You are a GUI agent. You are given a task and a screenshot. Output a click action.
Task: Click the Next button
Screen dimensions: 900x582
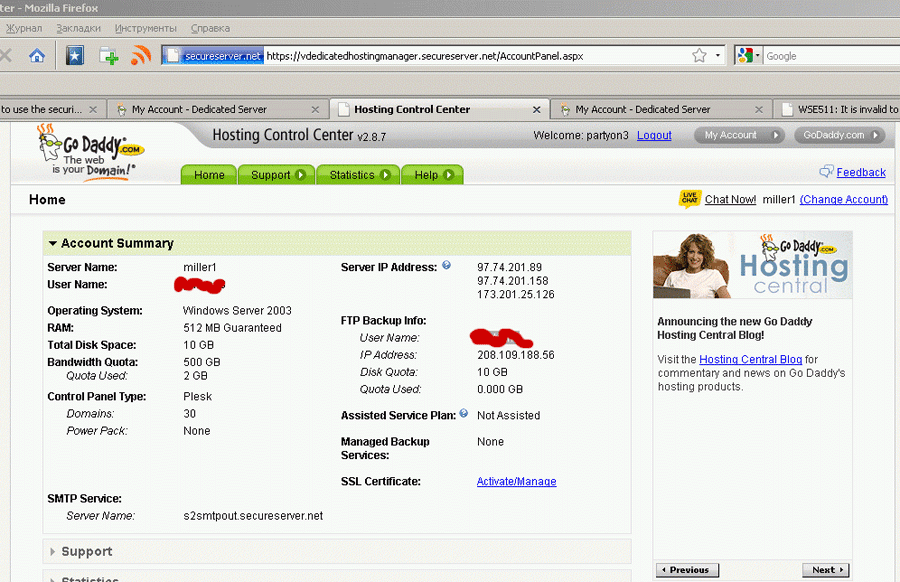[x=826, y=570]
